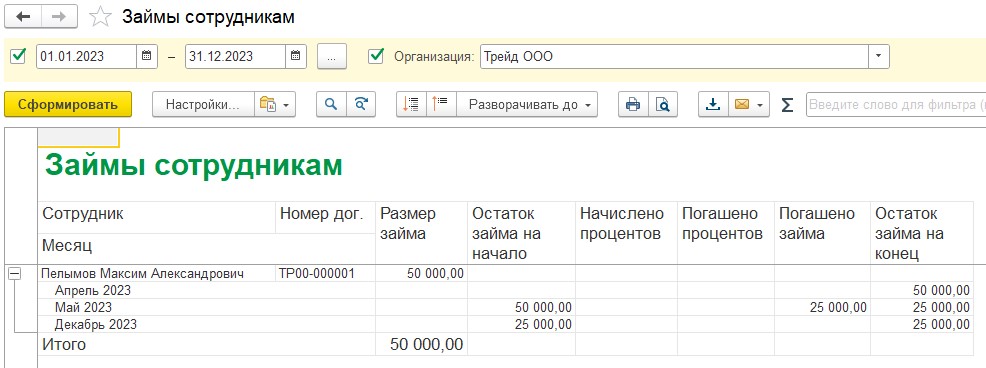Collapse the Пелымов Максим Александрович group
986x368 pixels.
tap(13, 274)
